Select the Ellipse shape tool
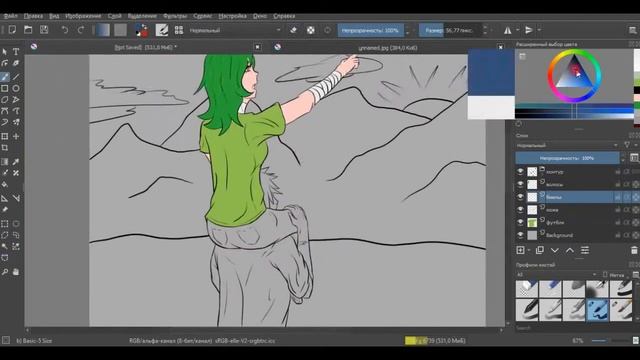Image resolution: width=640 pixels, height=360 pixels. pyautogui.click(x=16, y=88)
